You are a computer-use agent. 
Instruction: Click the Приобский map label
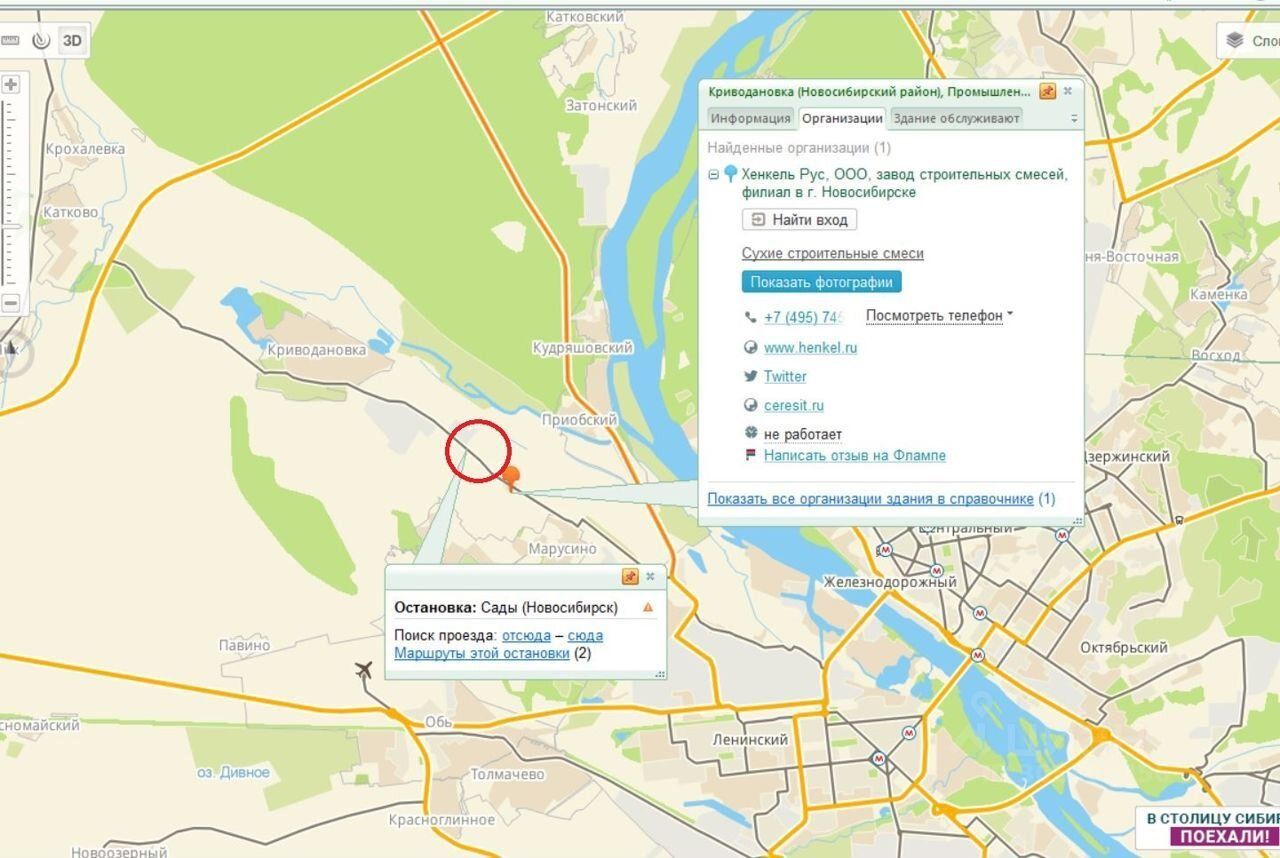coord(579,420)
